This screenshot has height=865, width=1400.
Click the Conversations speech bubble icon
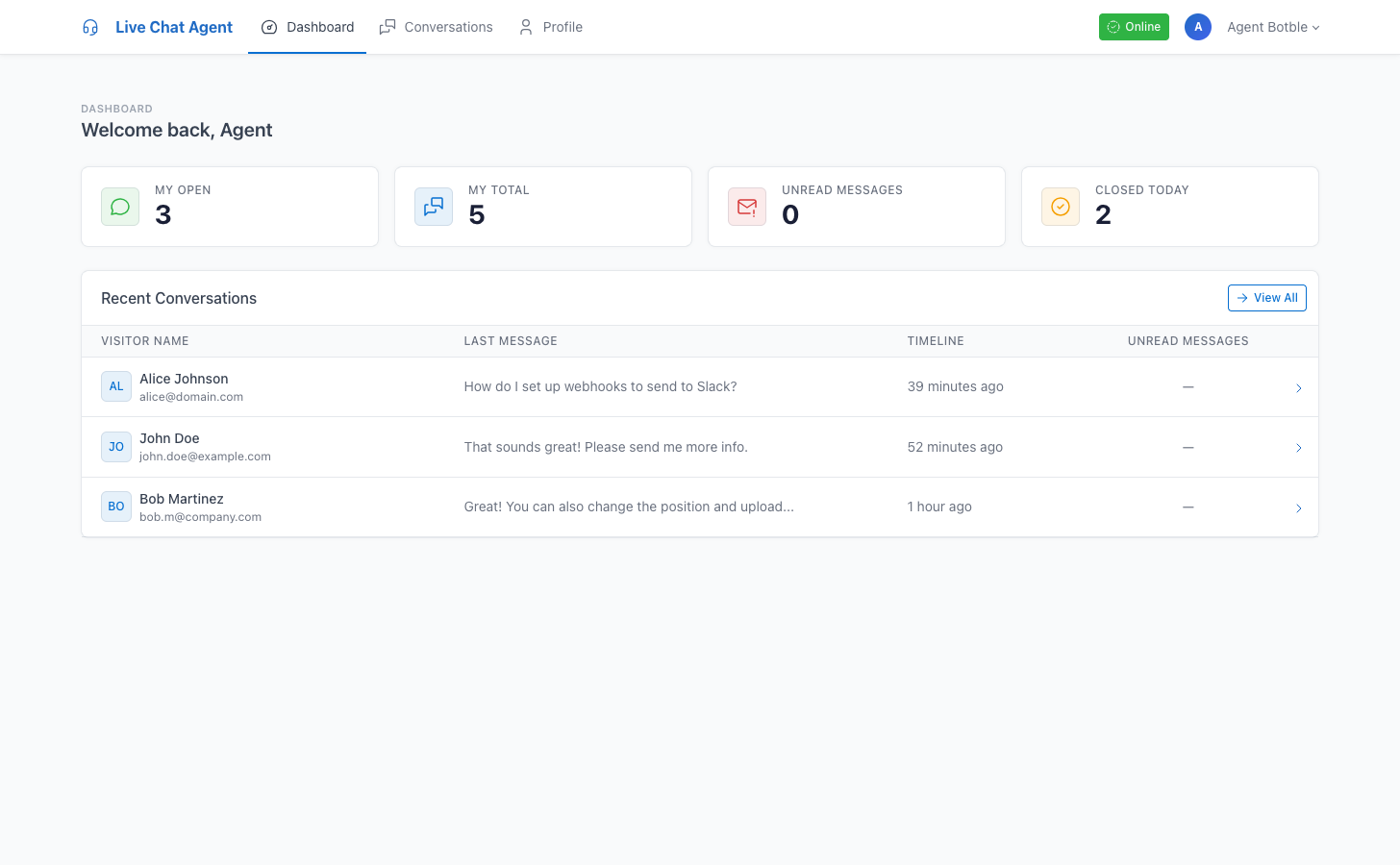[x=387, y=27]
